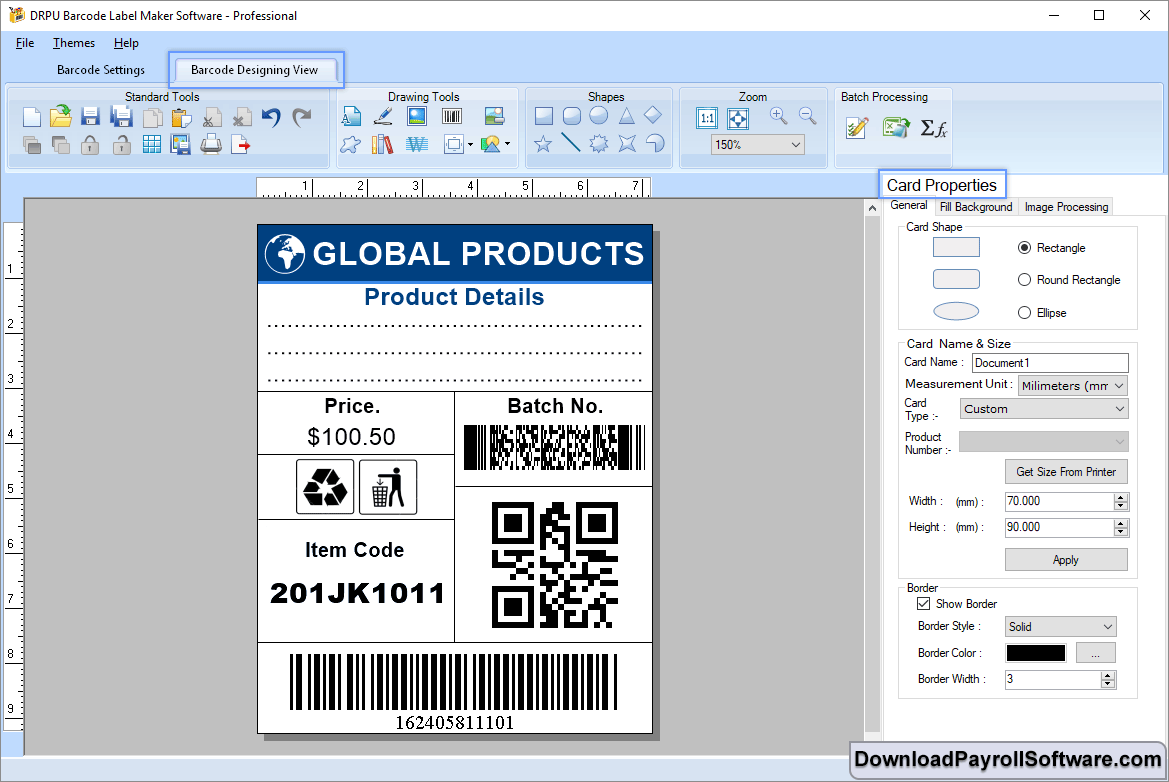Choose the Round Rectangle card shape
Viewport: 1169px width, 782px height.
1024,280
